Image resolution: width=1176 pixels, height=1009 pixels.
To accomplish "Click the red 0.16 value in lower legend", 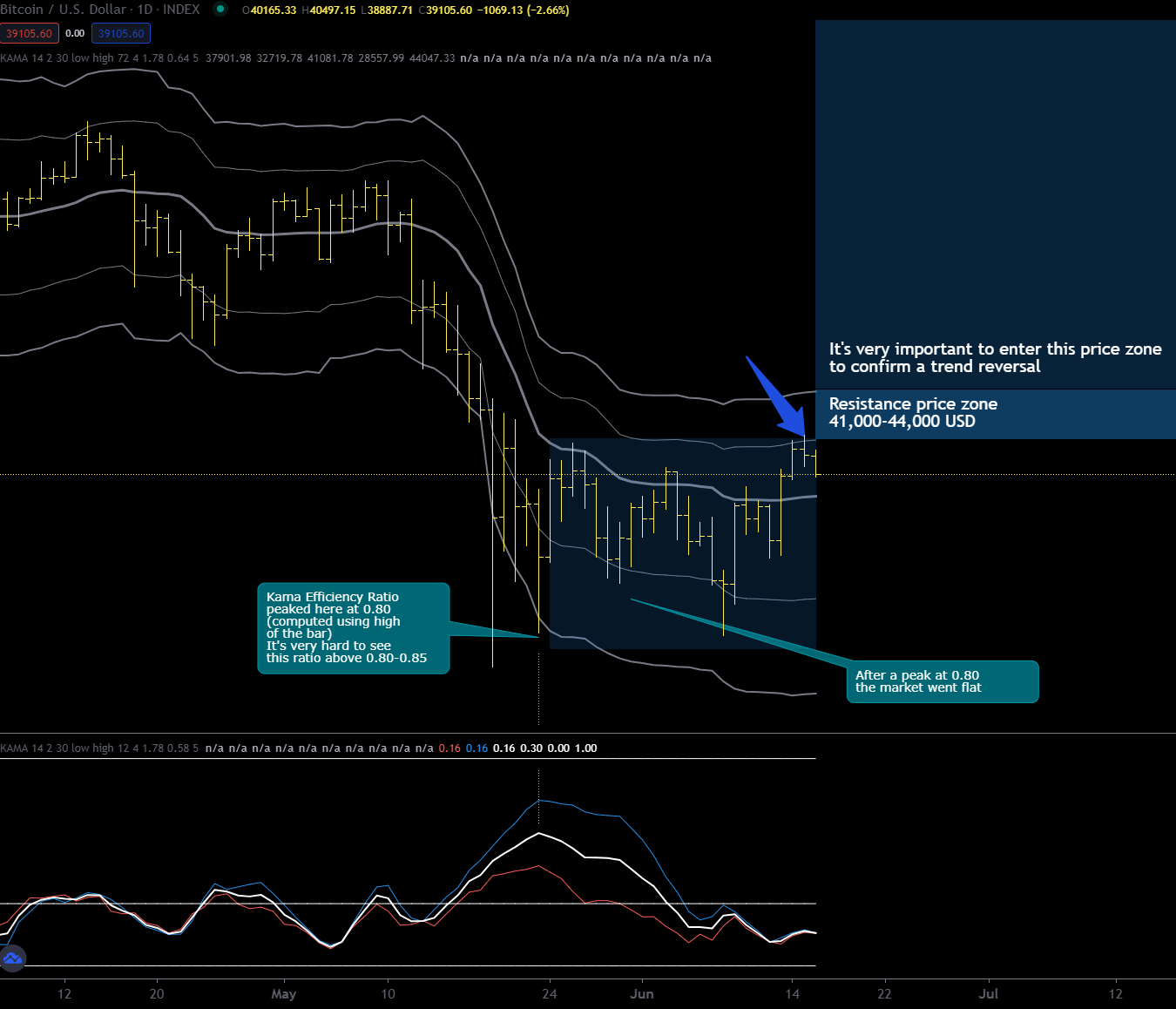I will tap(449, 748).
